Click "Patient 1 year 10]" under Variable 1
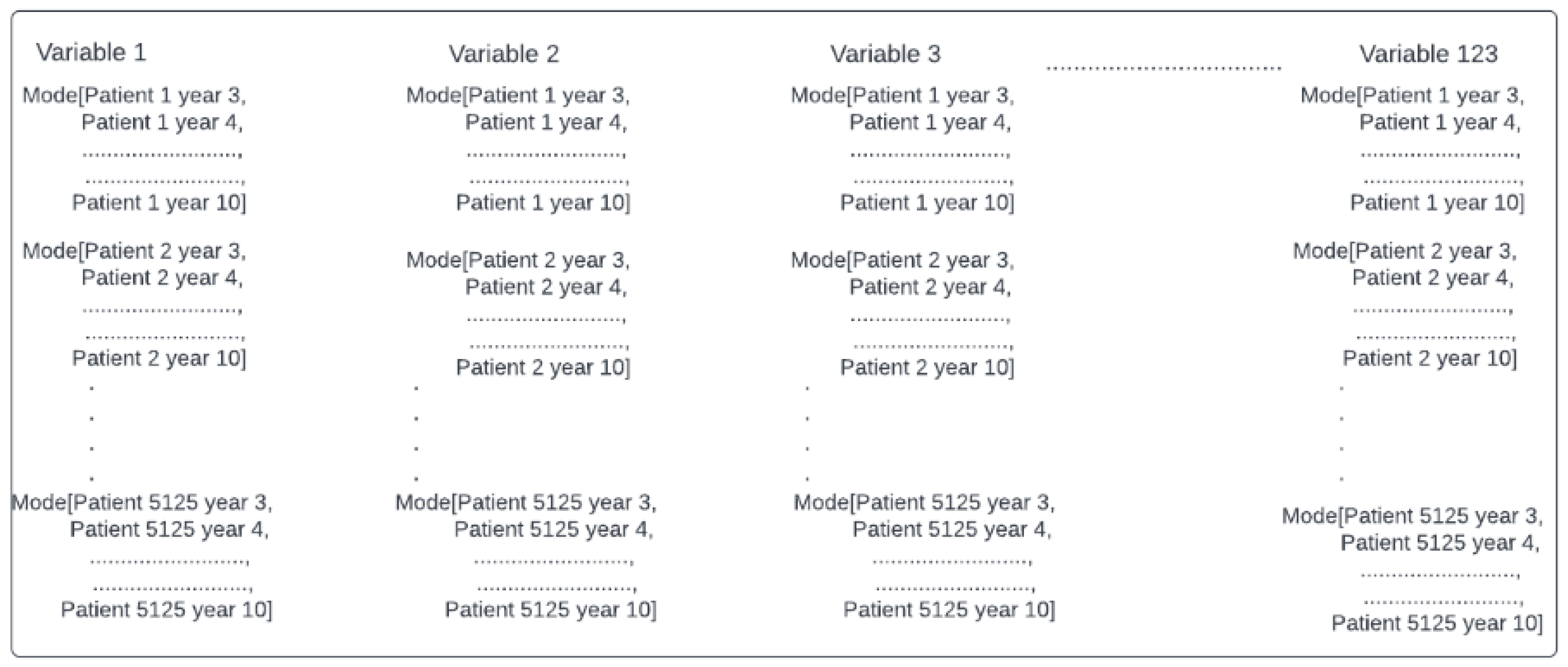The height and width of the screenshot is (667, 1568). (159, 202)
